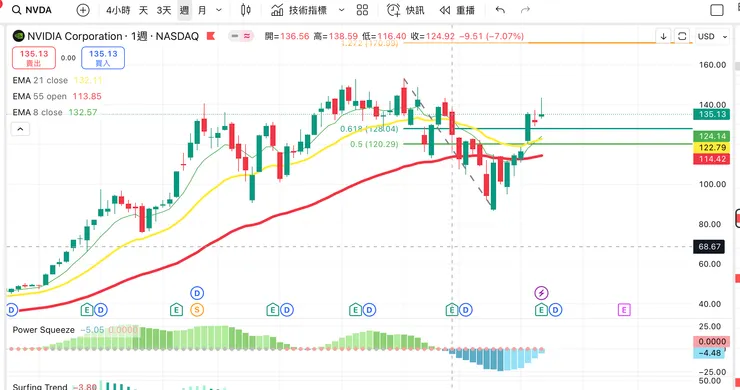Click the red 135.13 賣出 sell button
Viewport: 740px width, 390px height.
pos(34,58)
